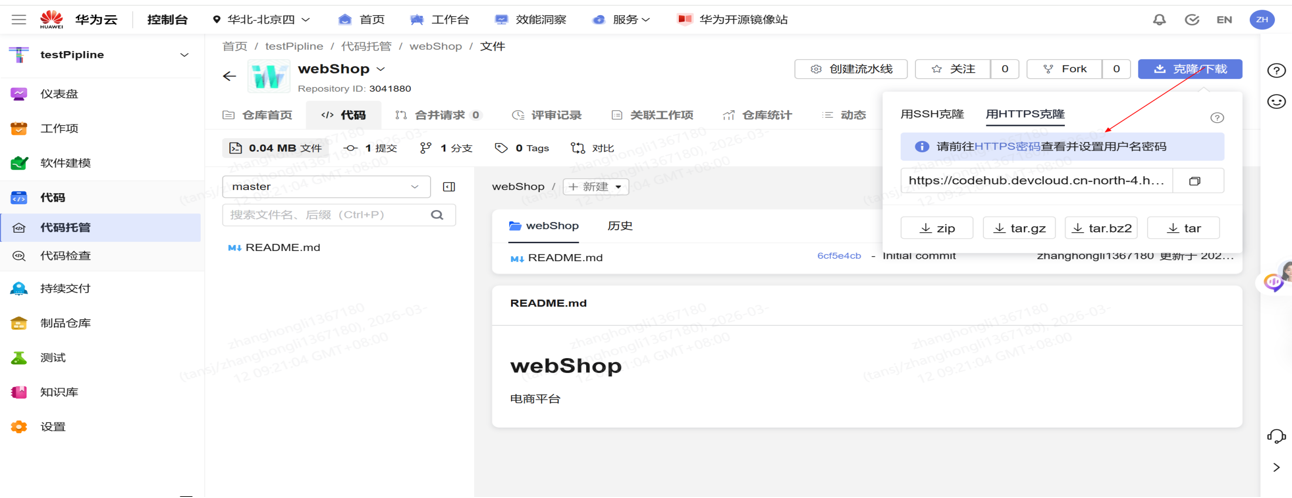Open 测试 in the sidebar
1292x498 pixels.
click(x=52, y=357)
